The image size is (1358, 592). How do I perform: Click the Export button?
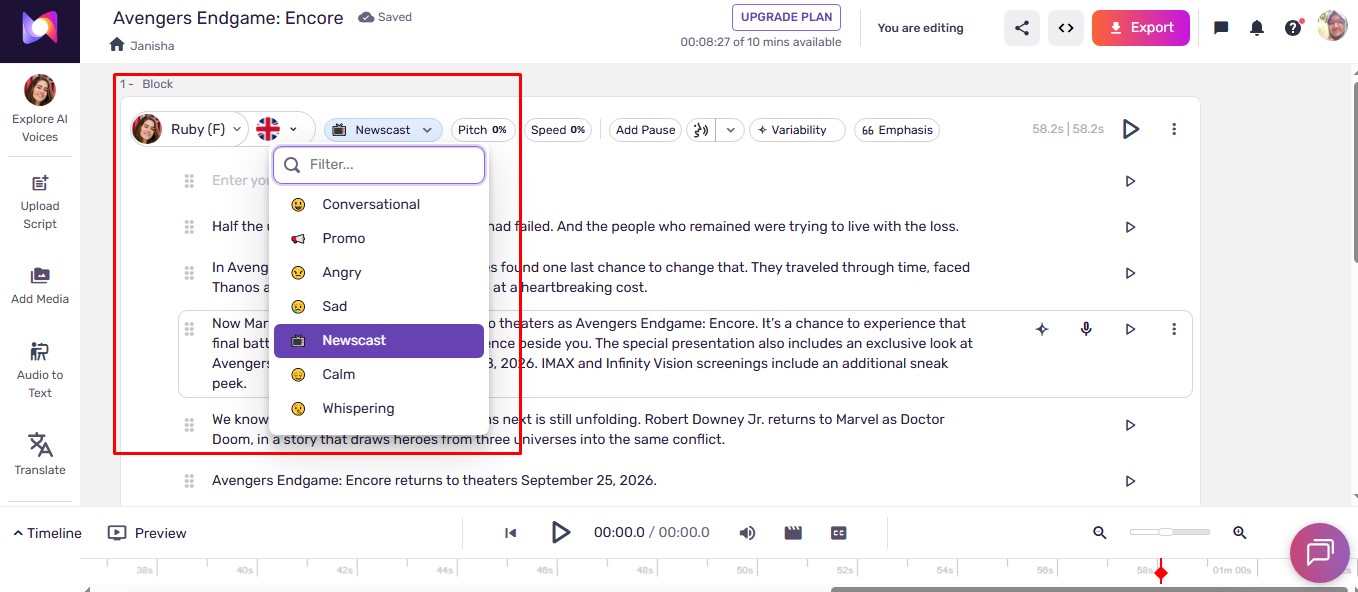[x=1141, y=28]
